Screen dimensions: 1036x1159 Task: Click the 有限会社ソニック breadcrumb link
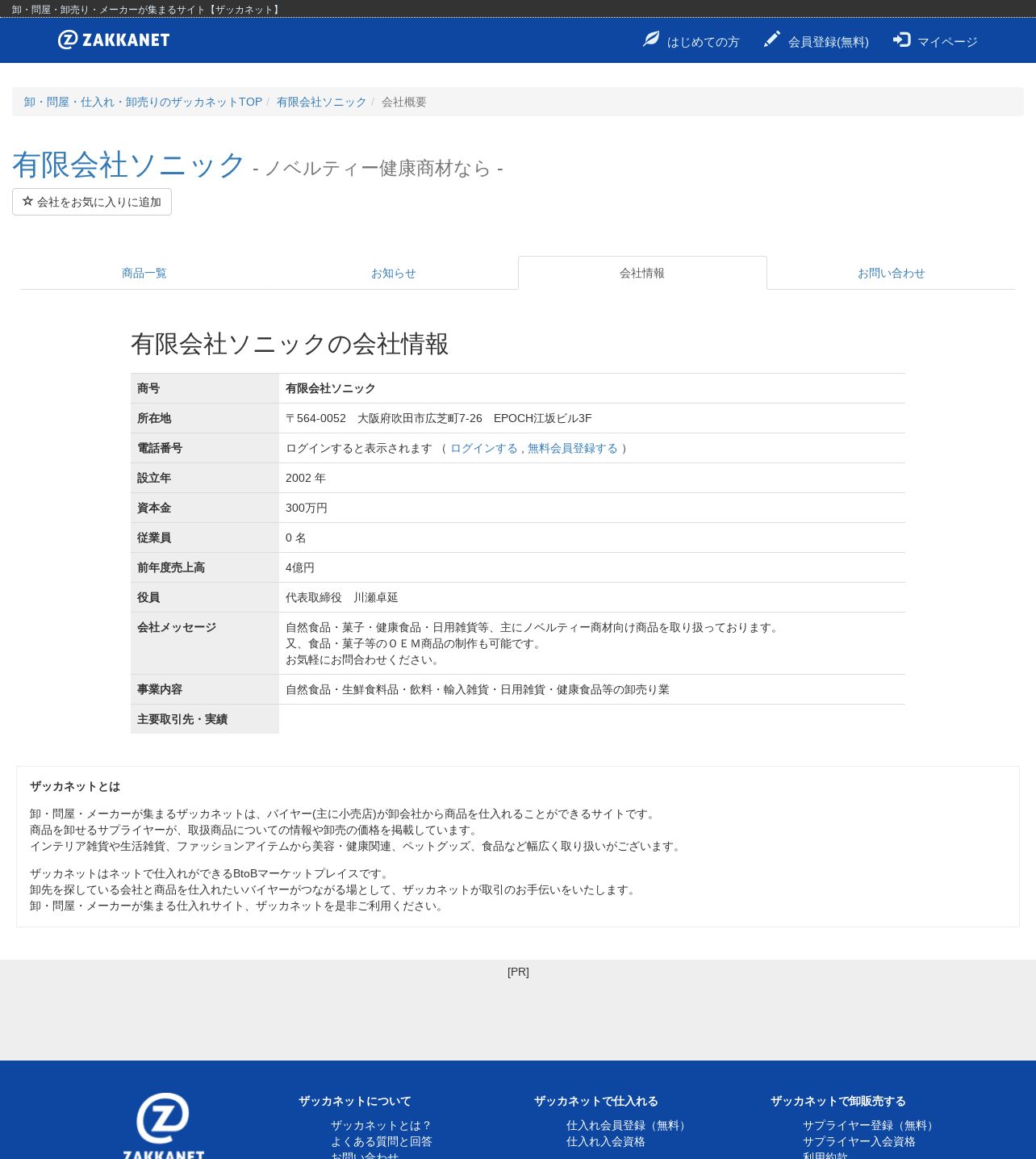(x=321, y=102)
